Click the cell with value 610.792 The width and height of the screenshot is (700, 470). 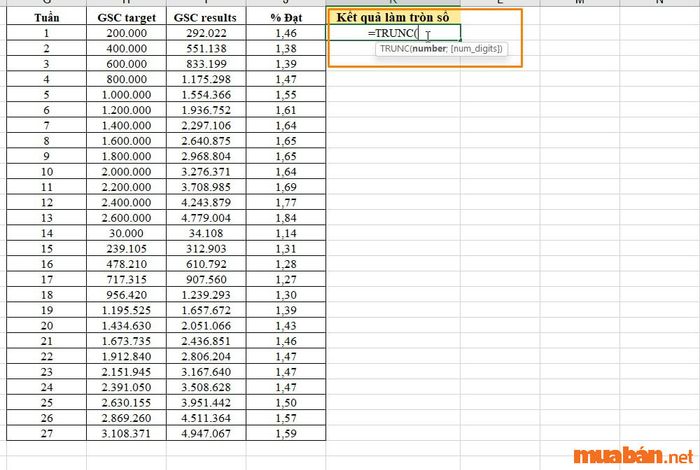click(206, 264)
